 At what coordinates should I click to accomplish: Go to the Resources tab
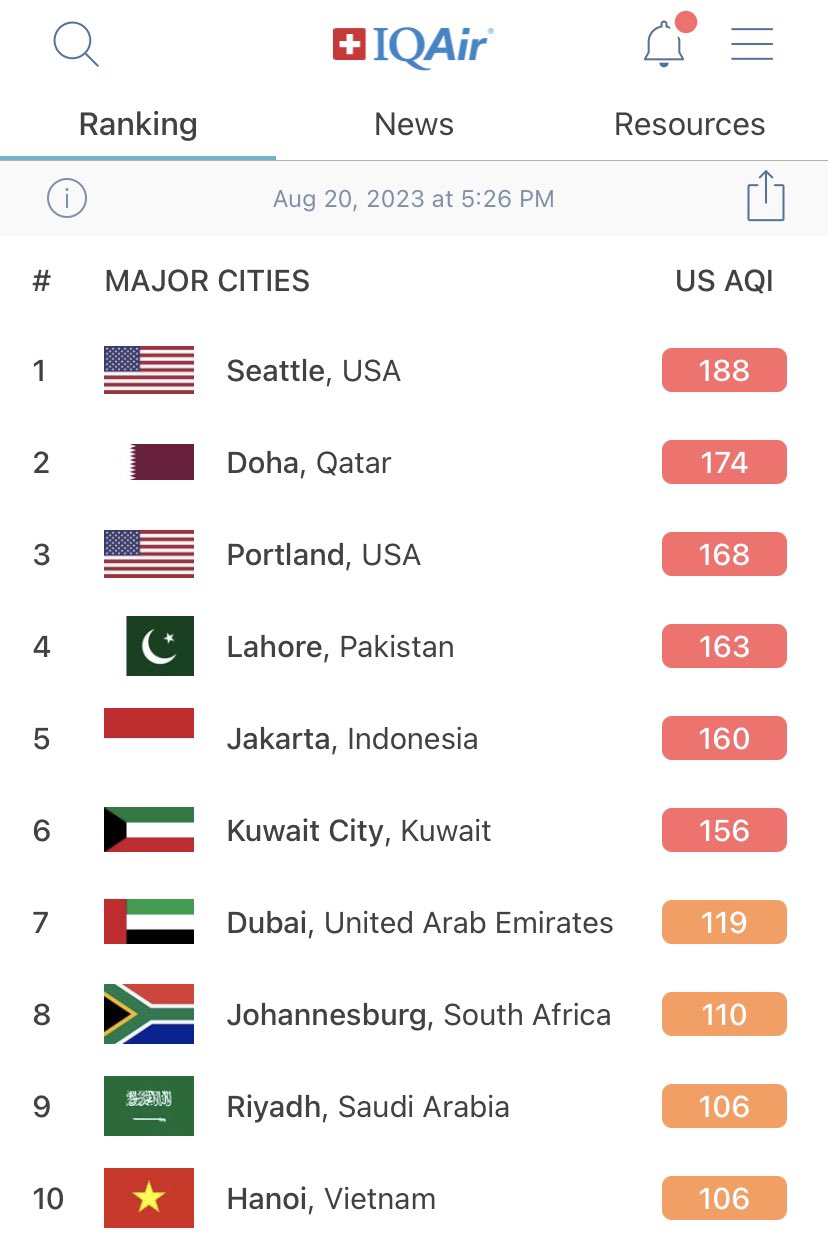(x=689, y=125)
